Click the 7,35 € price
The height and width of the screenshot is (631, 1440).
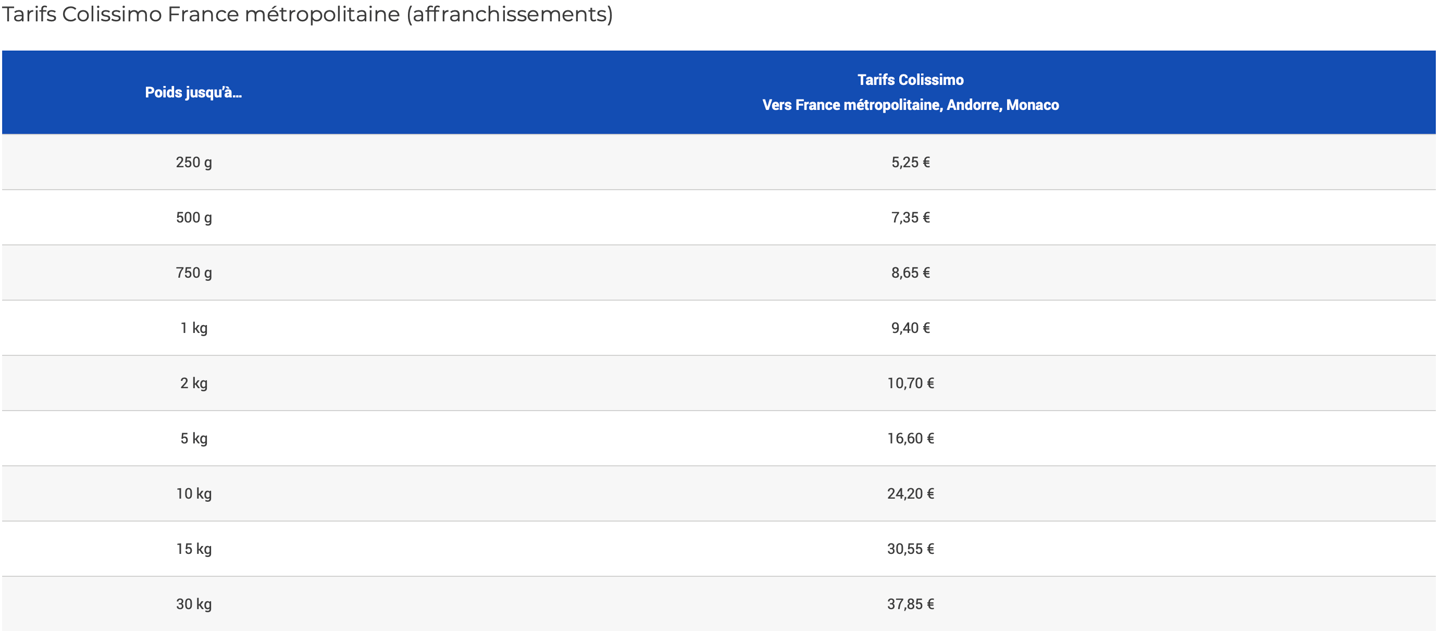pos(910,217)
